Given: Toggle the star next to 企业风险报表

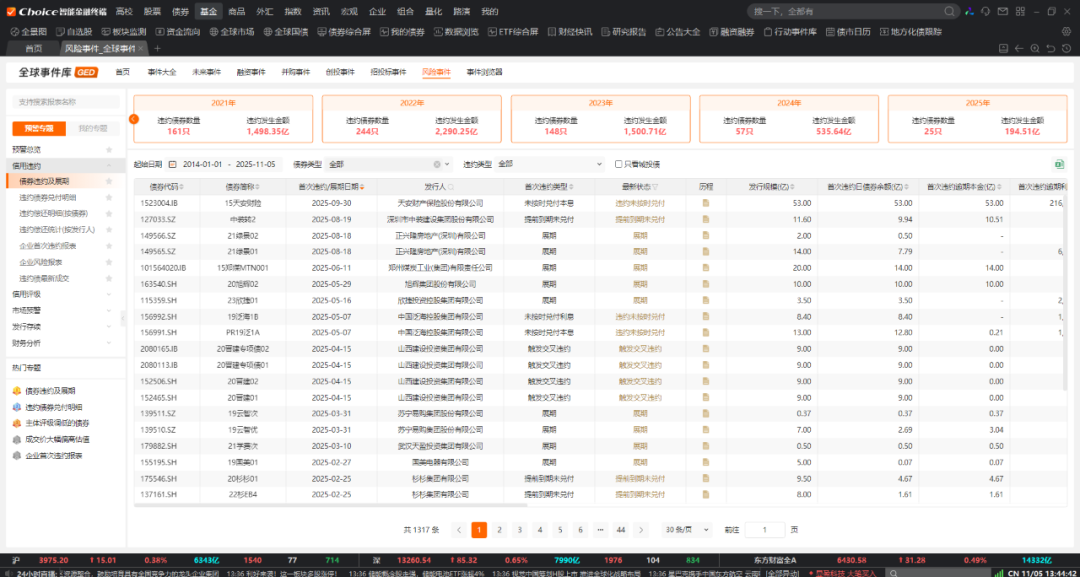Looking at the screenshot, I should (x=108, y=262).
